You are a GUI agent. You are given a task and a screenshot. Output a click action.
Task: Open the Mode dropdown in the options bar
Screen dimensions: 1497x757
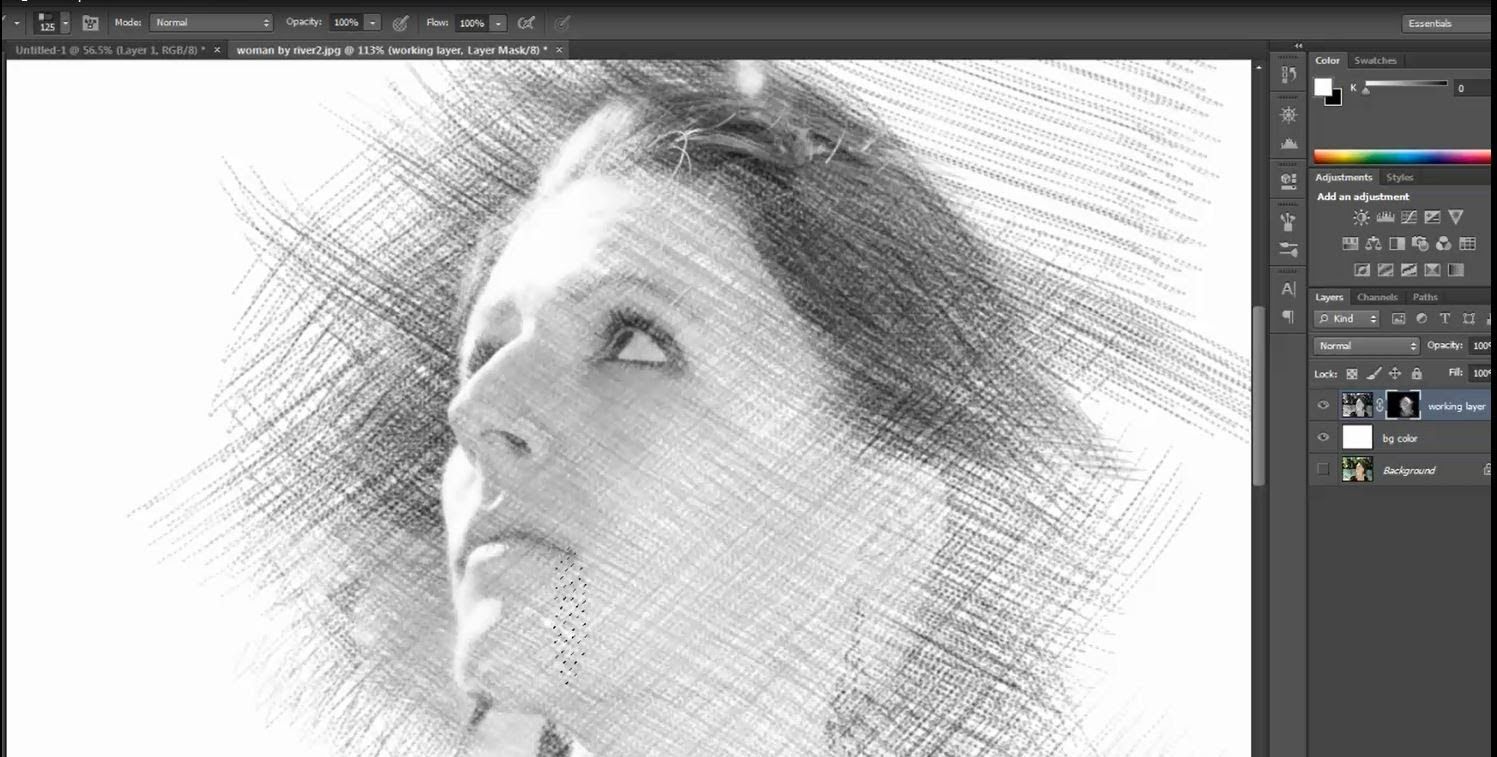tap(210, 22)
